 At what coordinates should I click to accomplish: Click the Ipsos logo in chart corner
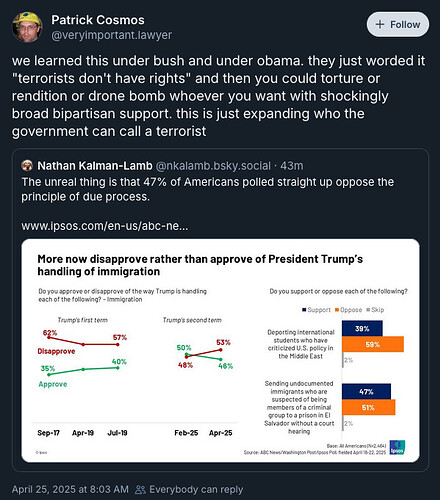pos(397,447)
